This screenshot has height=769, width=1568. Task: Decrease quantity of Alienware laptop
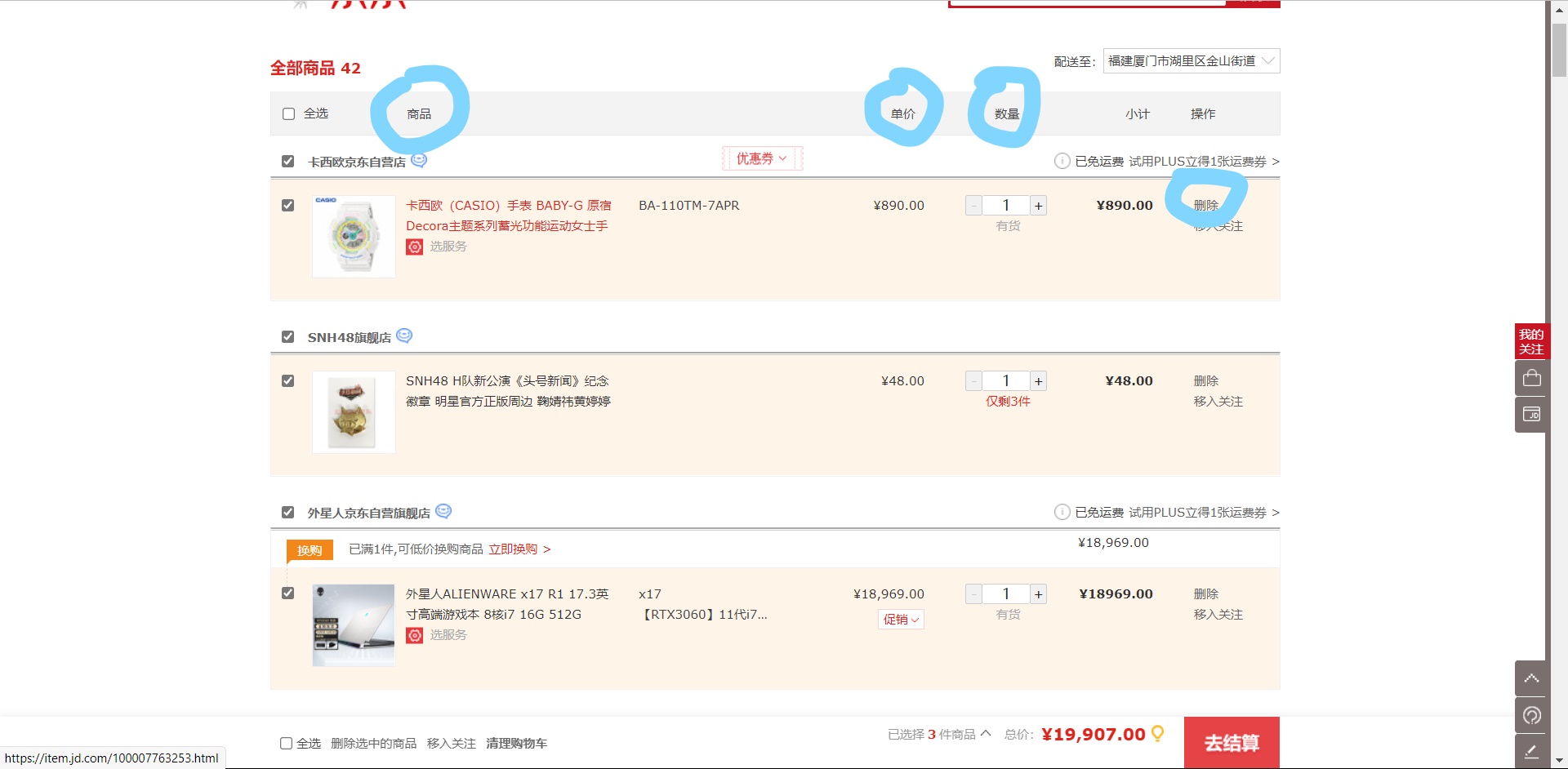click(x=973, y=594)
